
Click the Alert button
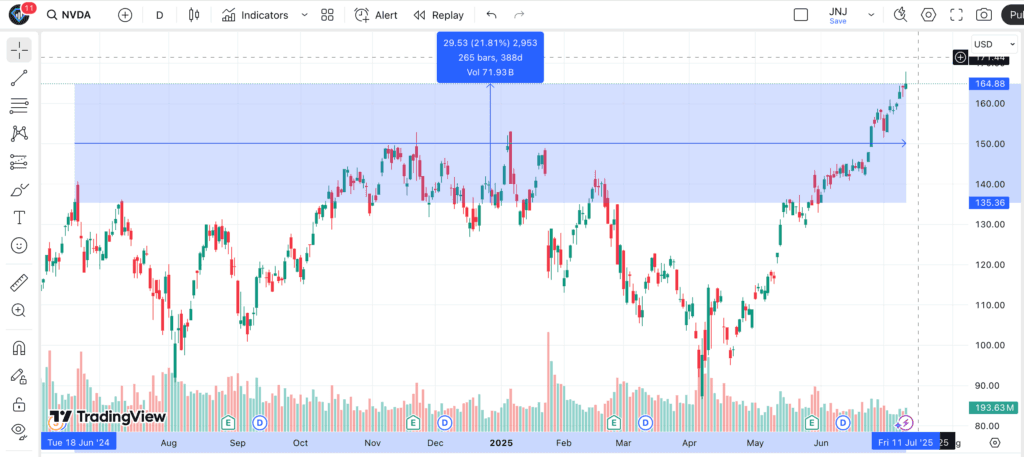[376, 15]
